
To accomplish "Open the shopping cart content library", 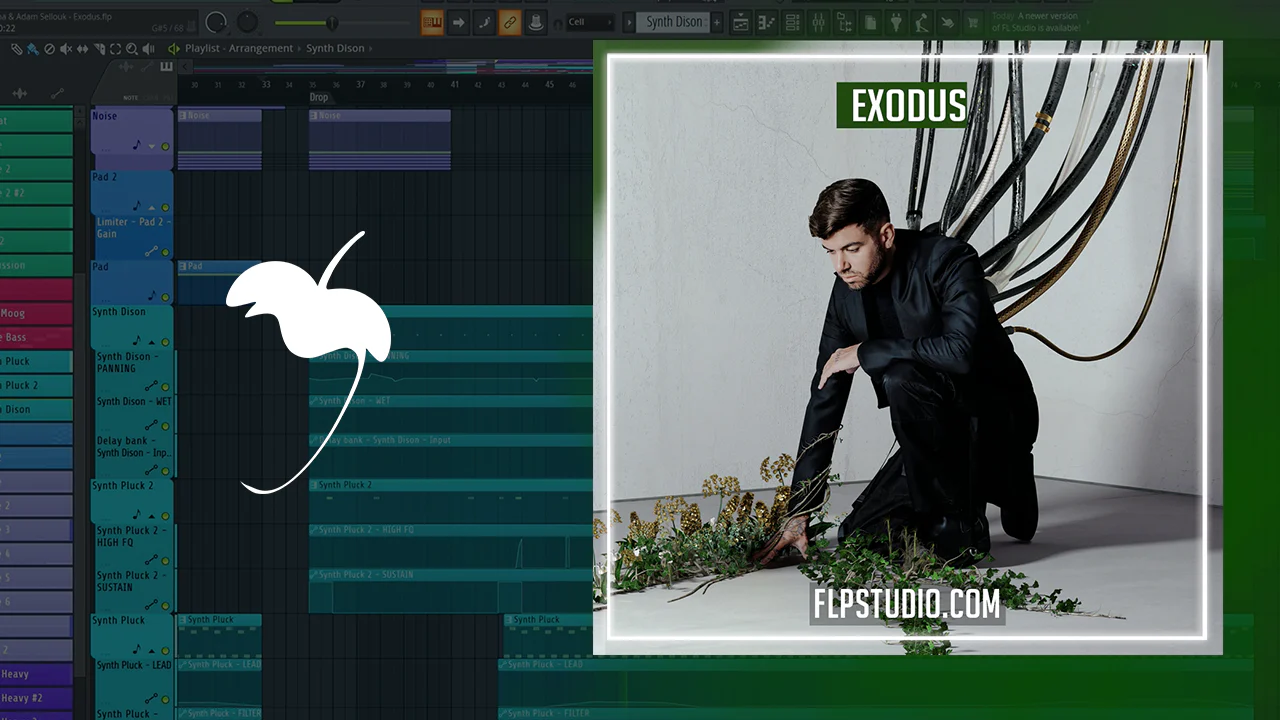I will (973, 22).
